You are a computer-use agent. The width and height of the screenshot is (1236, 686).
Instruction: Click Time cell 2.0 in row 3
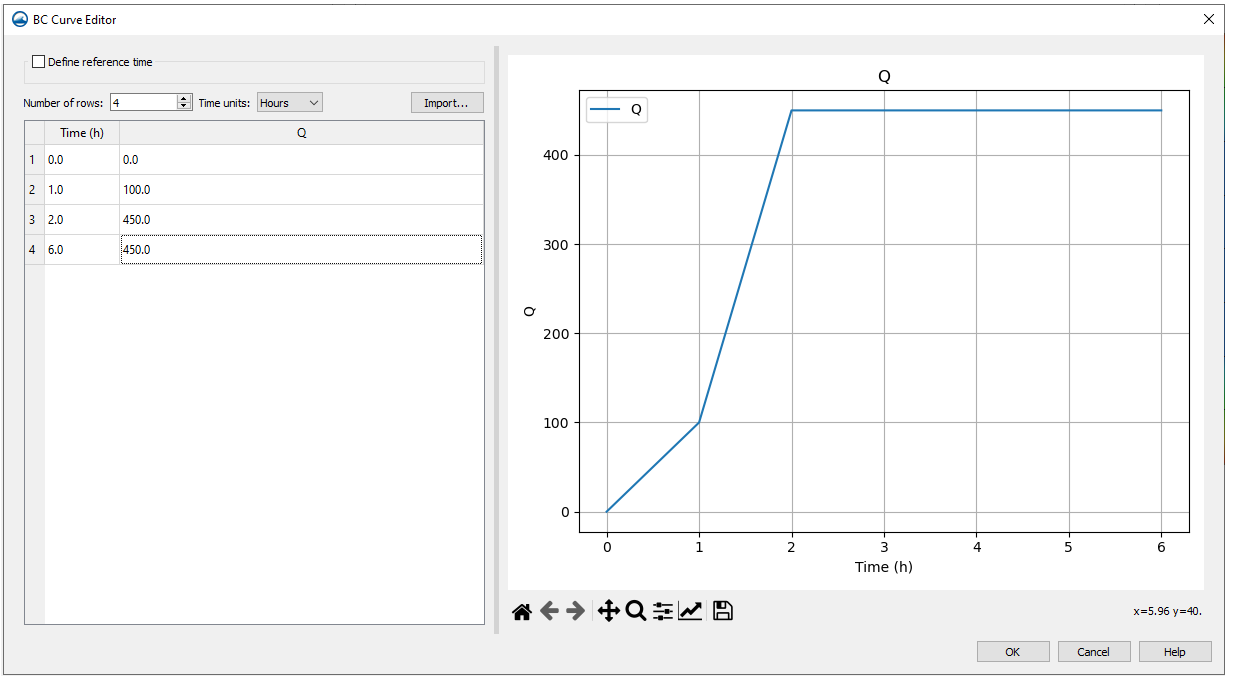pyautogui.click(x=82, y=220)
